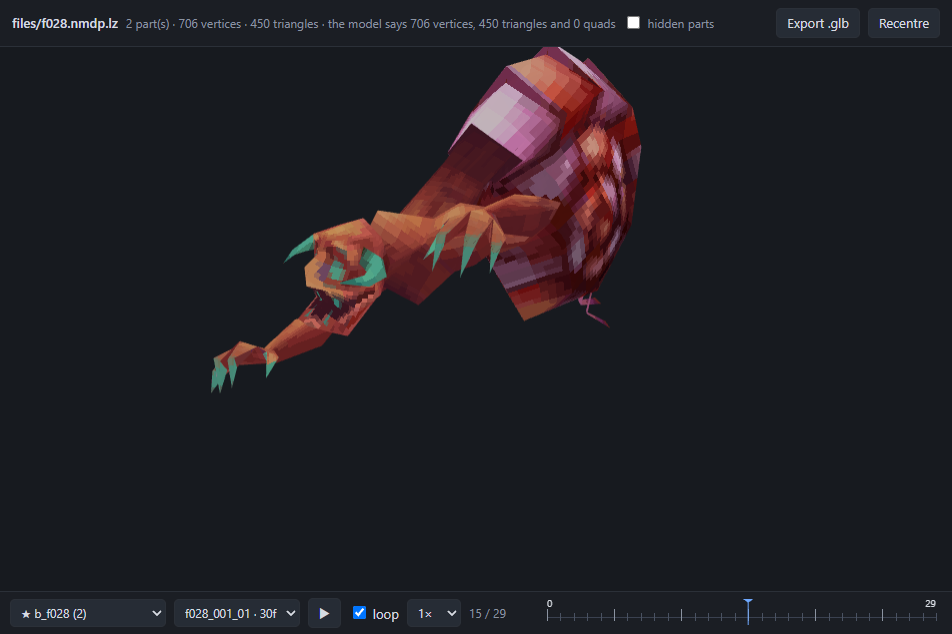Click the 'loop' label text
Screen dimensions: 952x634
(386, 614)
